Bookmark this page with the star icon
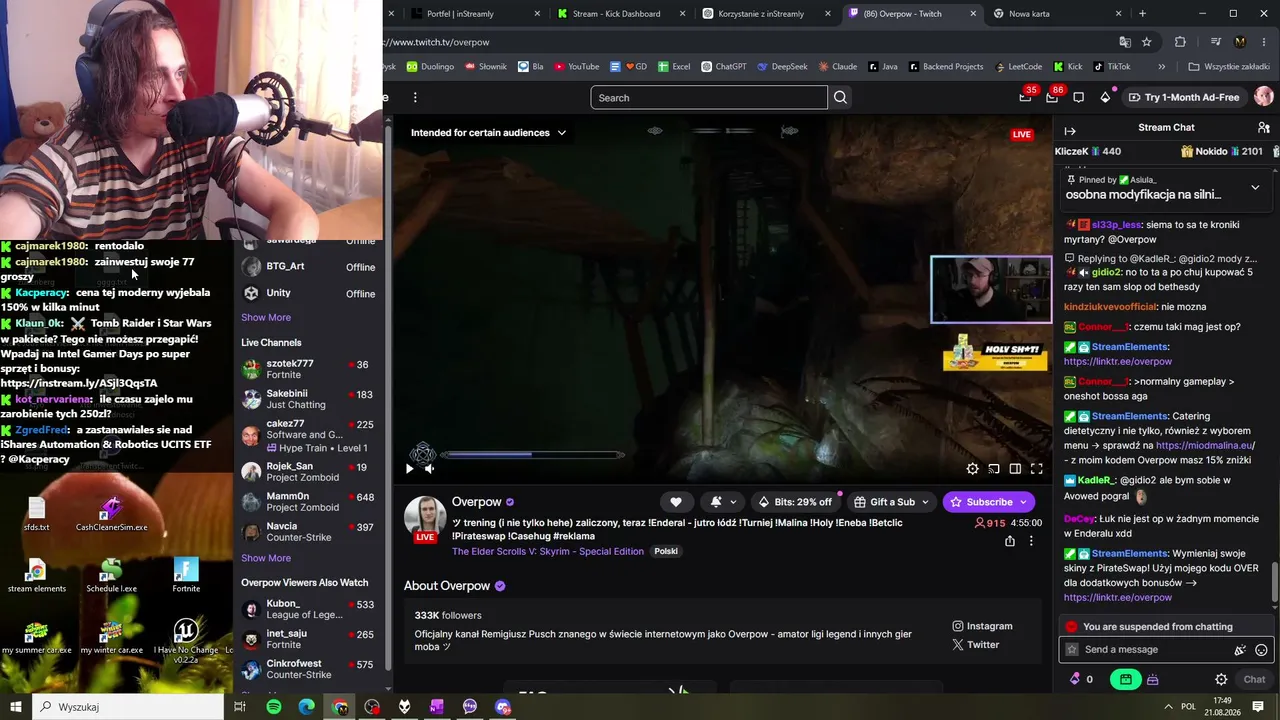 [1147, 42]
